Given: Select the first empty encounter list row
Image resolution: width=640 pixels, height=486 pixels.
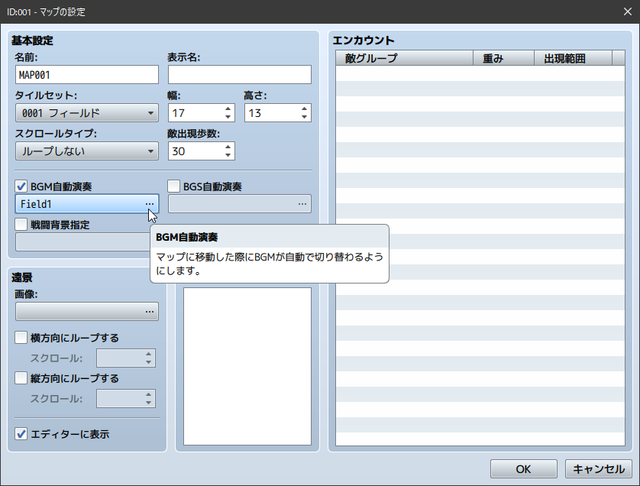Looking at the screenshot, I should point(480,73).
